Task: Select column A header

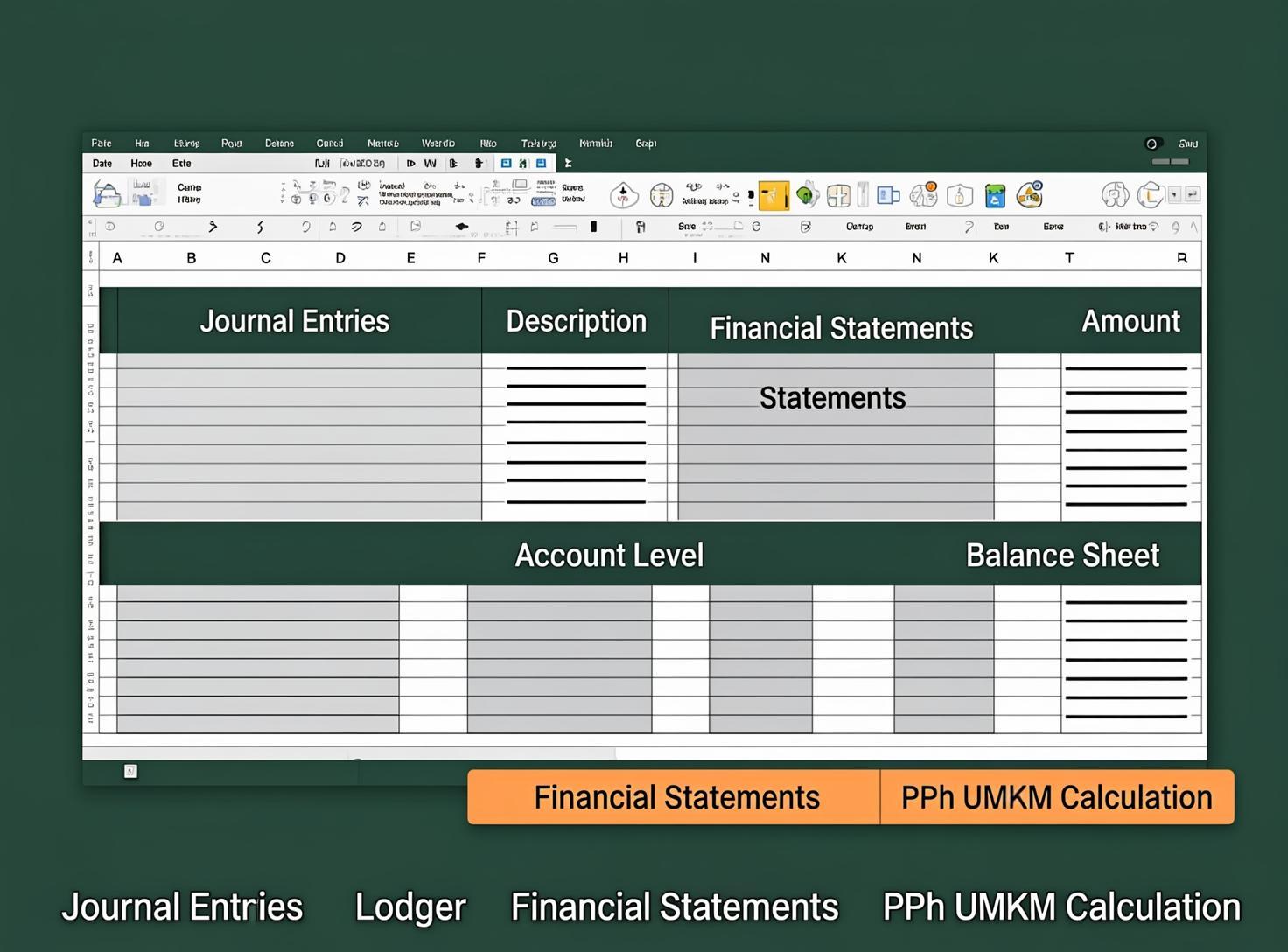Action: 117,258
